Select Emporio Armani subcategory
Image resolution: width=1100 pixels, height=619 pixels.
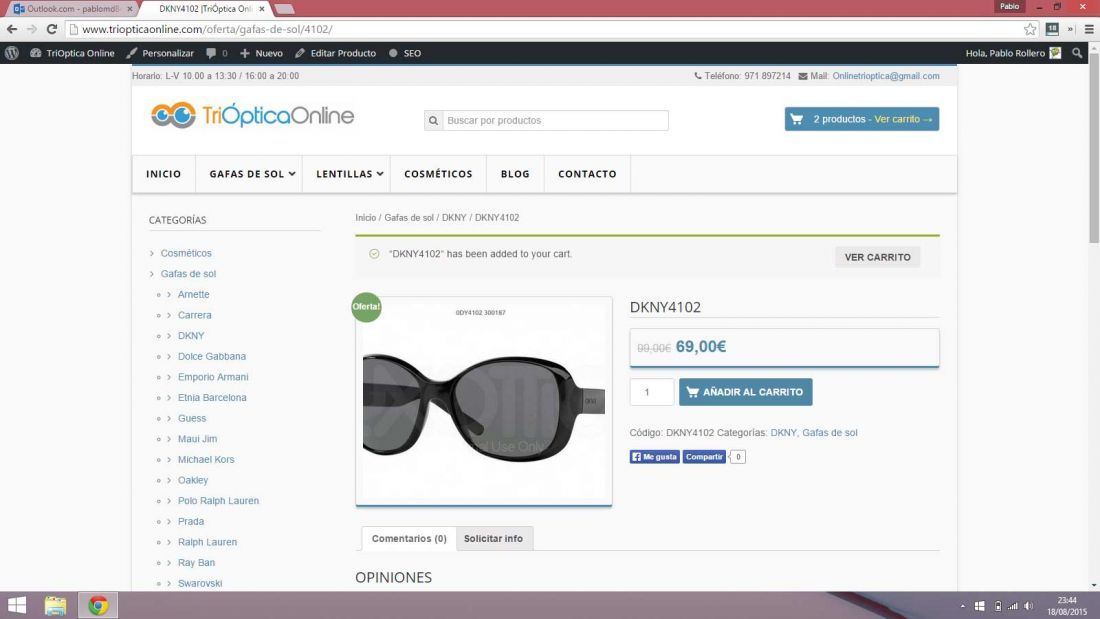(x=213, y=377)
